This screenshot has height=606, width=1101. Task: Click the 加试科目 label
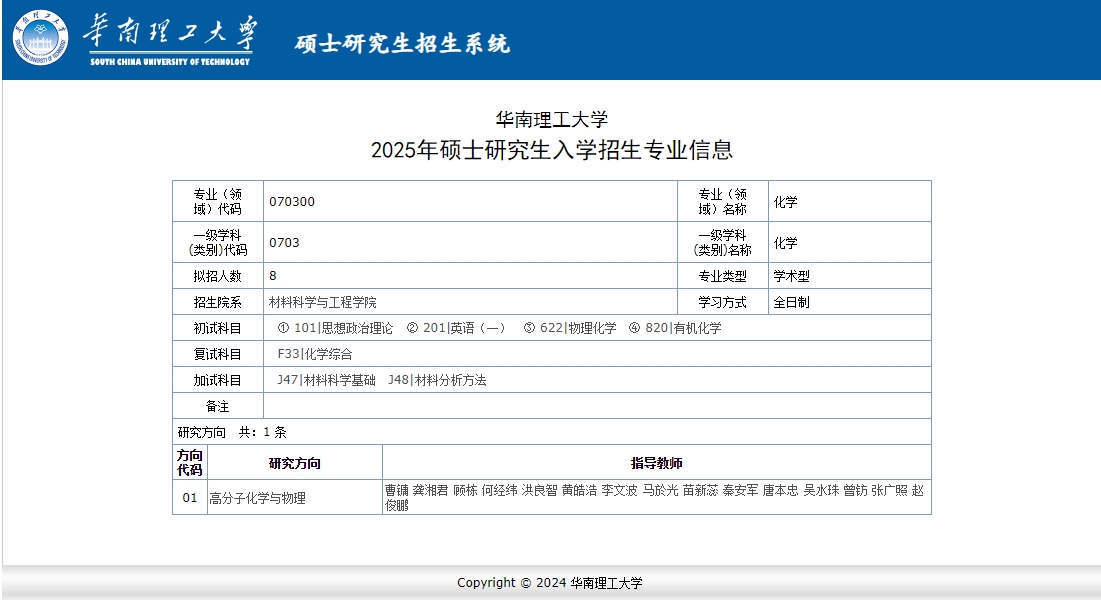218,380
